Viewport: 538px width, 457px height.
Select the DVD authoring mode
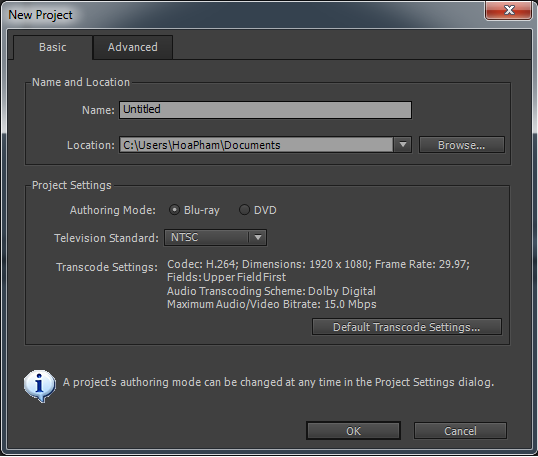coord(244,210)
